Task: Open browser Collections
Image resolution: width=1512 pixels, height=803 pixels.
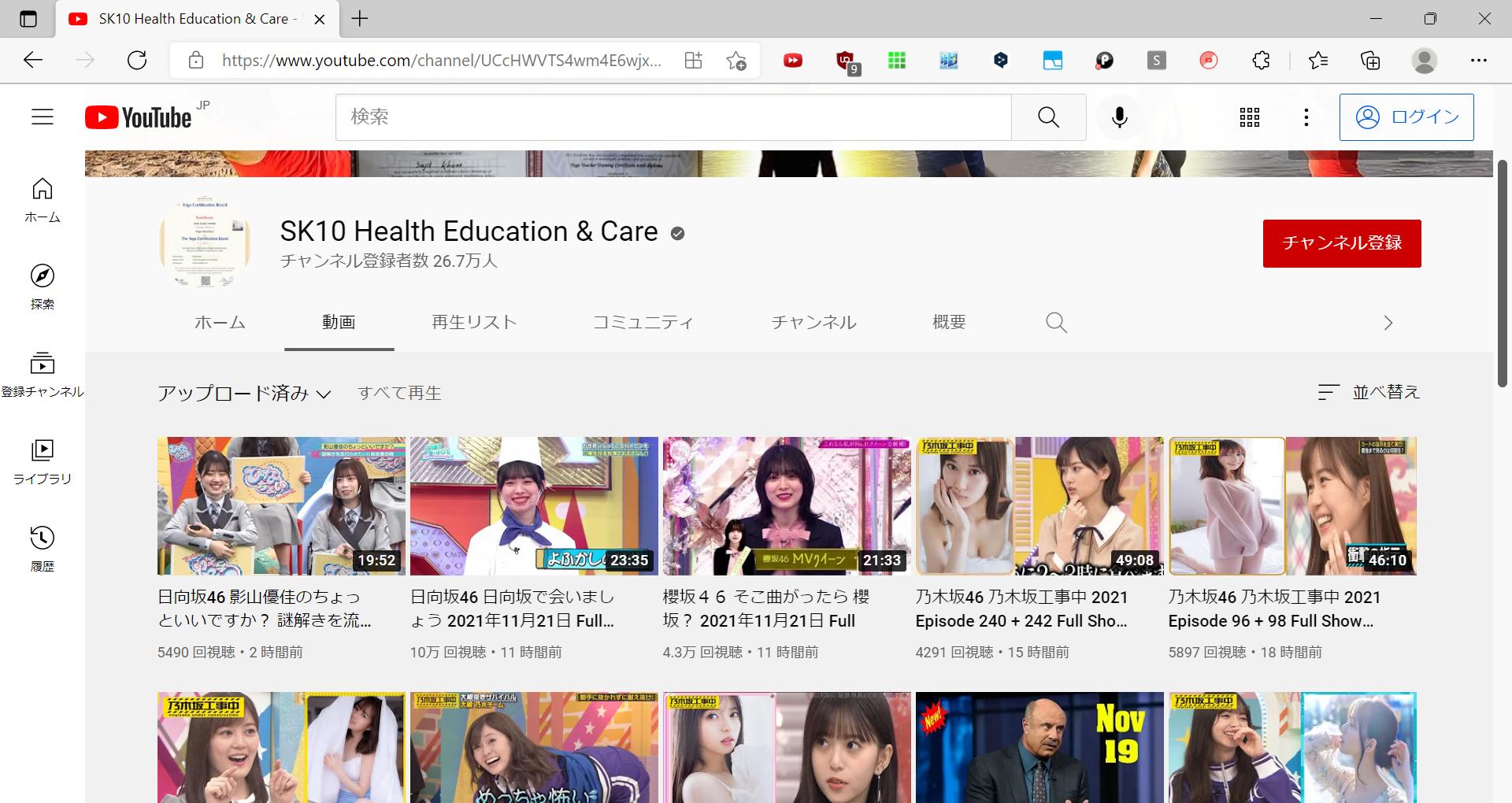Action: [x=1370, y=61]
